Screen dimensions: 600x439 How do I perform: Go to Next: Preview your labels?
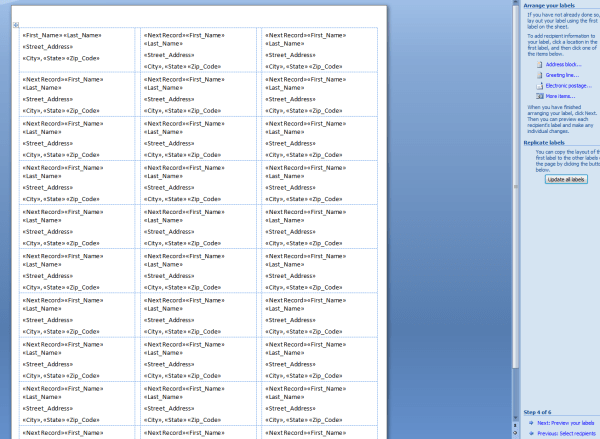566,423
